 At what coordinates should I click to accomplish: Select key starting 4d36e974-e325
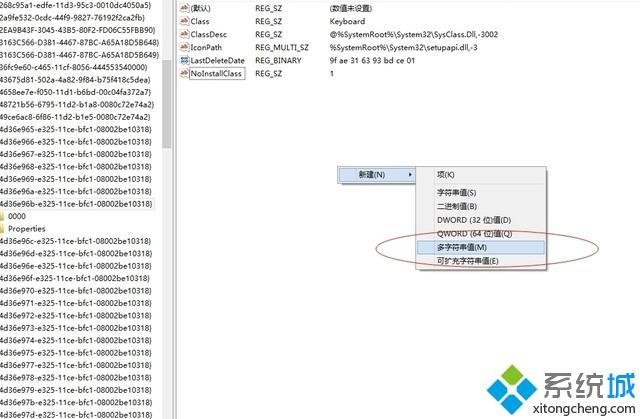(76, 340)
